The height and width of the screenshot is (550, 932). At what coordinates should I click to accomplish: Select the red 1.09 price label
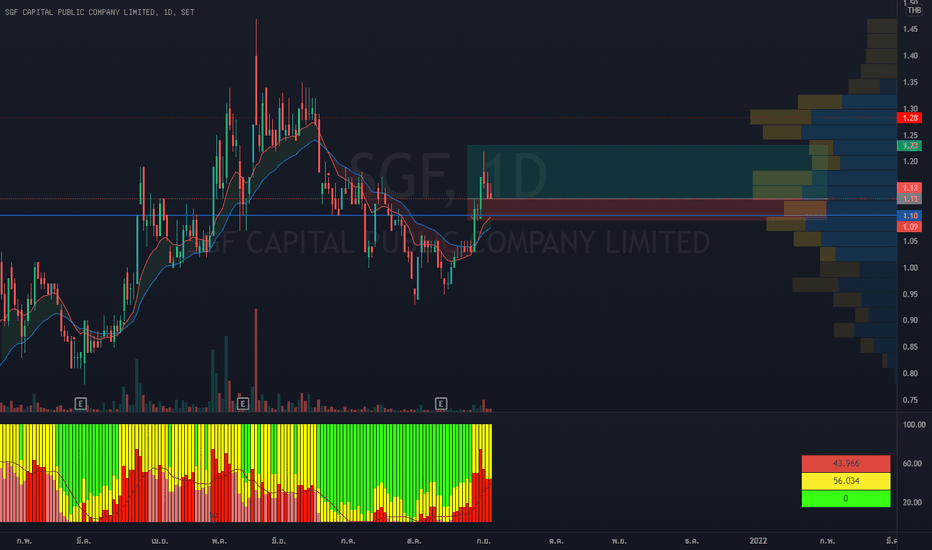909,227
